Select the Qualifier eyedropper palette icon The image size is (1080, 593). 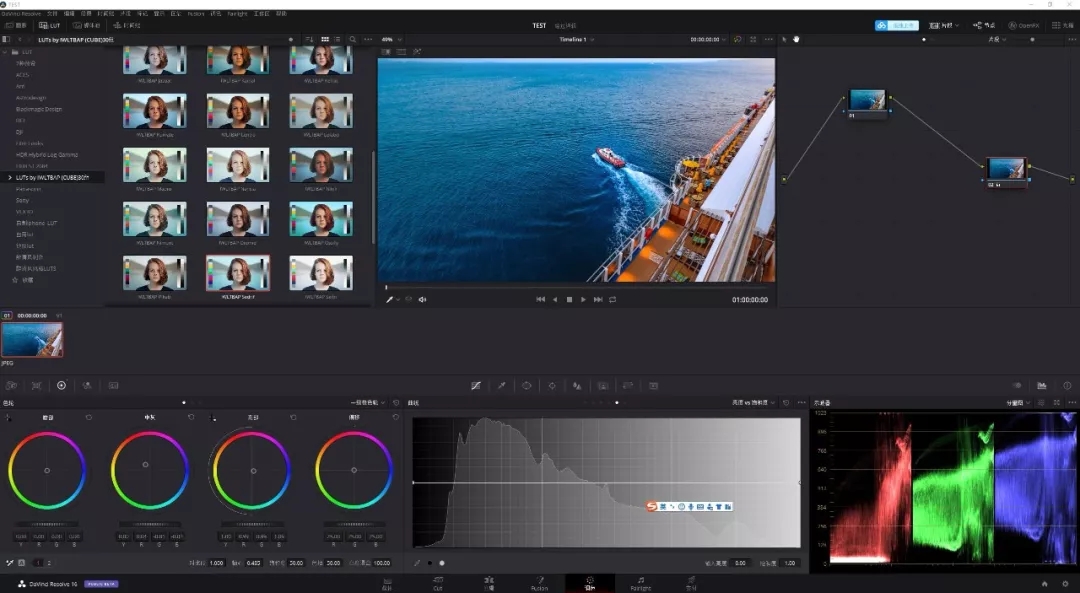tap(501, 386)
